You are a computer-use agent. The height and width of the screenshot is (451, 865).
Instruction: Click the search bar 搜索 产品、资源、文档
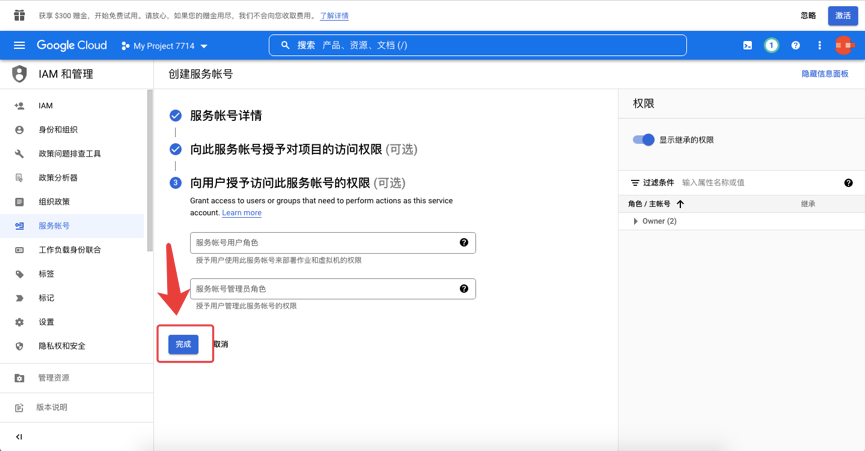tap(477, 45)
